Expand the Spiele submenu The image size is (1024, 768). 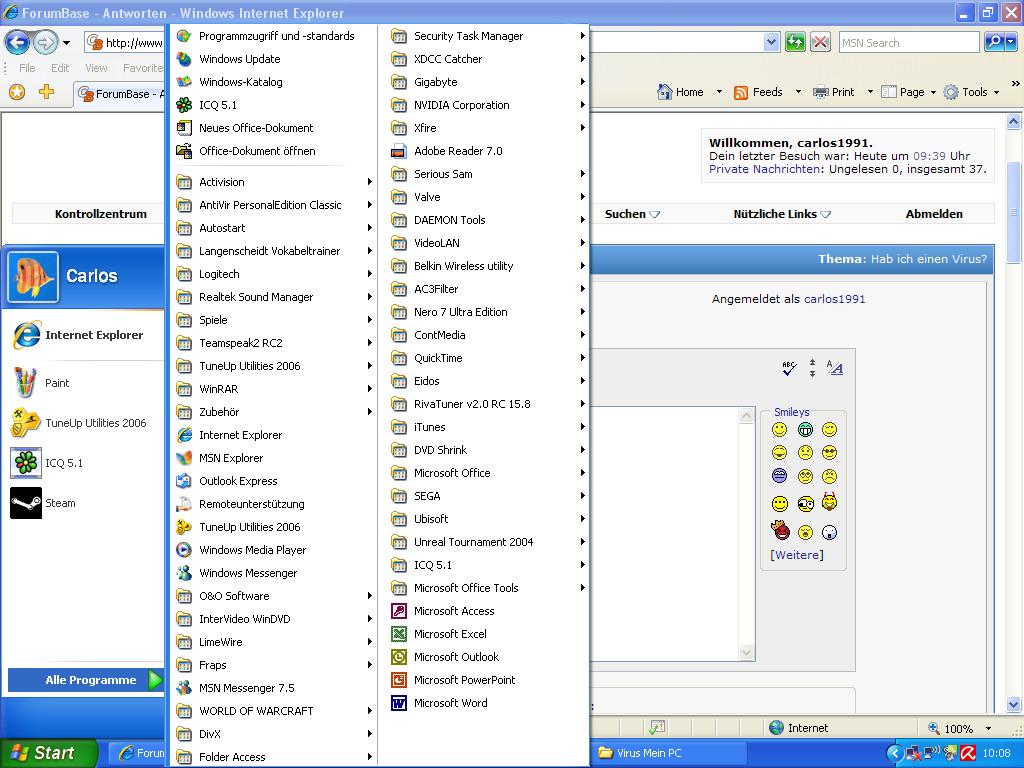point(273,320)
